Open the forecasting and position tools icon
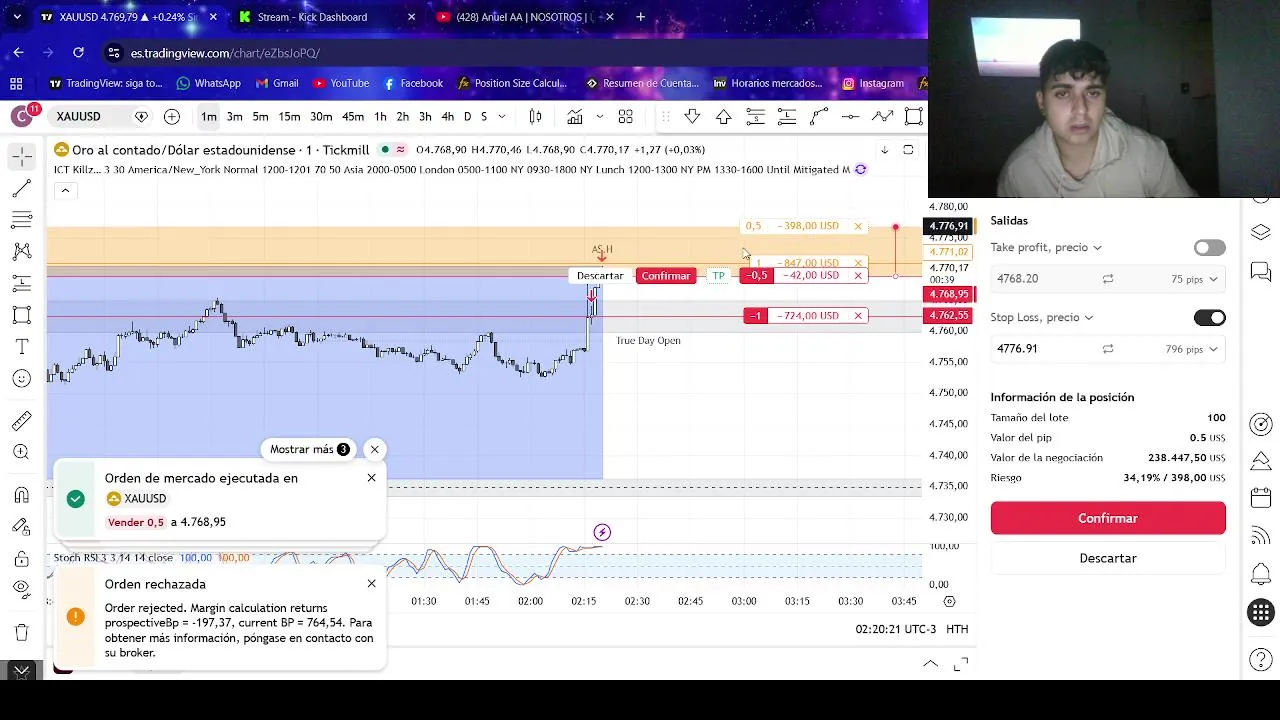The image size is (1280, 720). (21, 283)
